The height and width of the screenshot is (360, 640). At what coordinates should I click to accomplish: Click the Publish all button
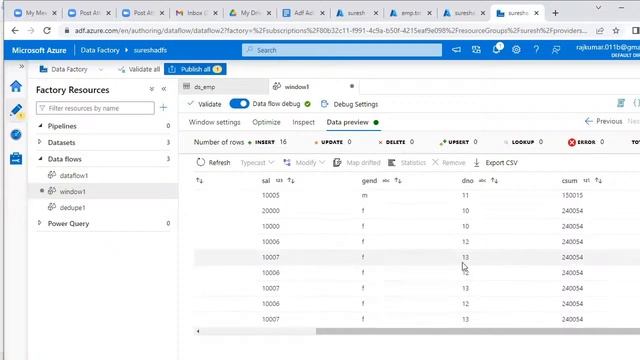195,69
